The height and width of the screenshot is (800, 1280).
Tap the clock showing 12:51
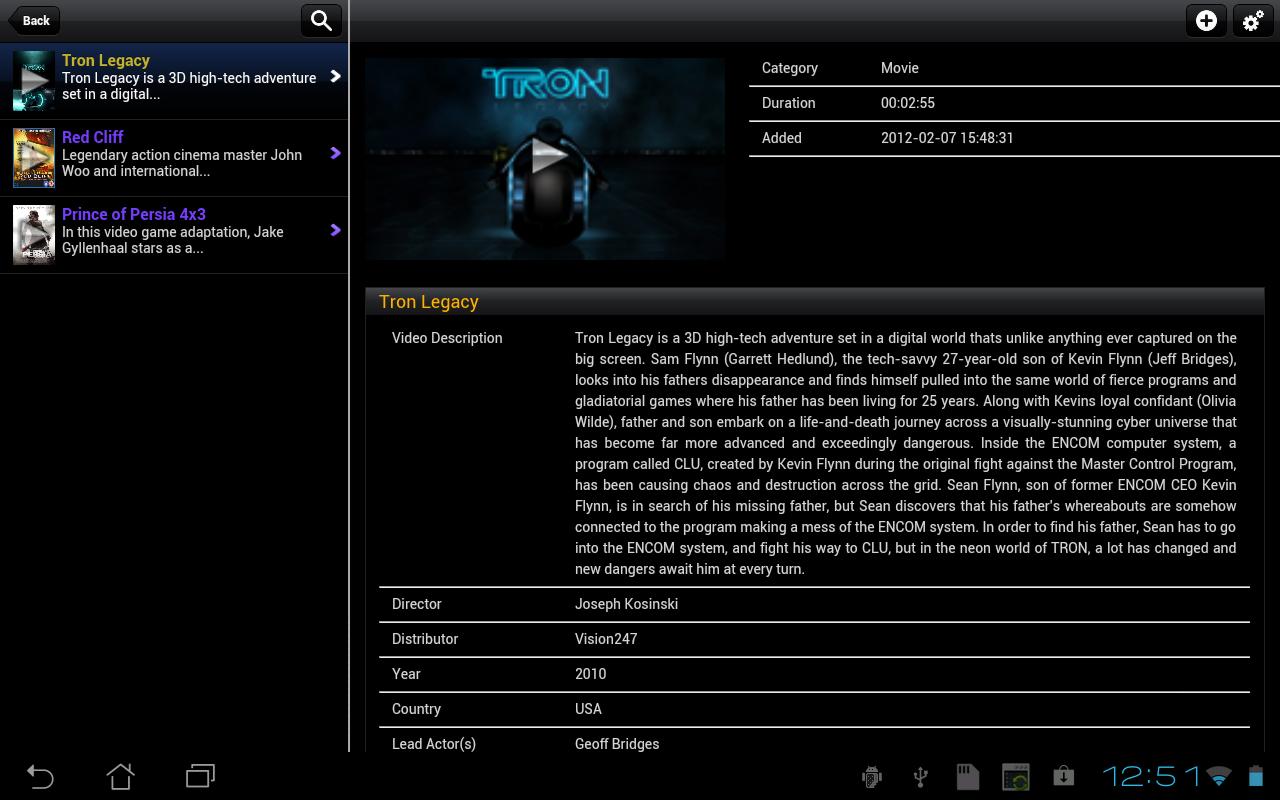point(1152,776)
